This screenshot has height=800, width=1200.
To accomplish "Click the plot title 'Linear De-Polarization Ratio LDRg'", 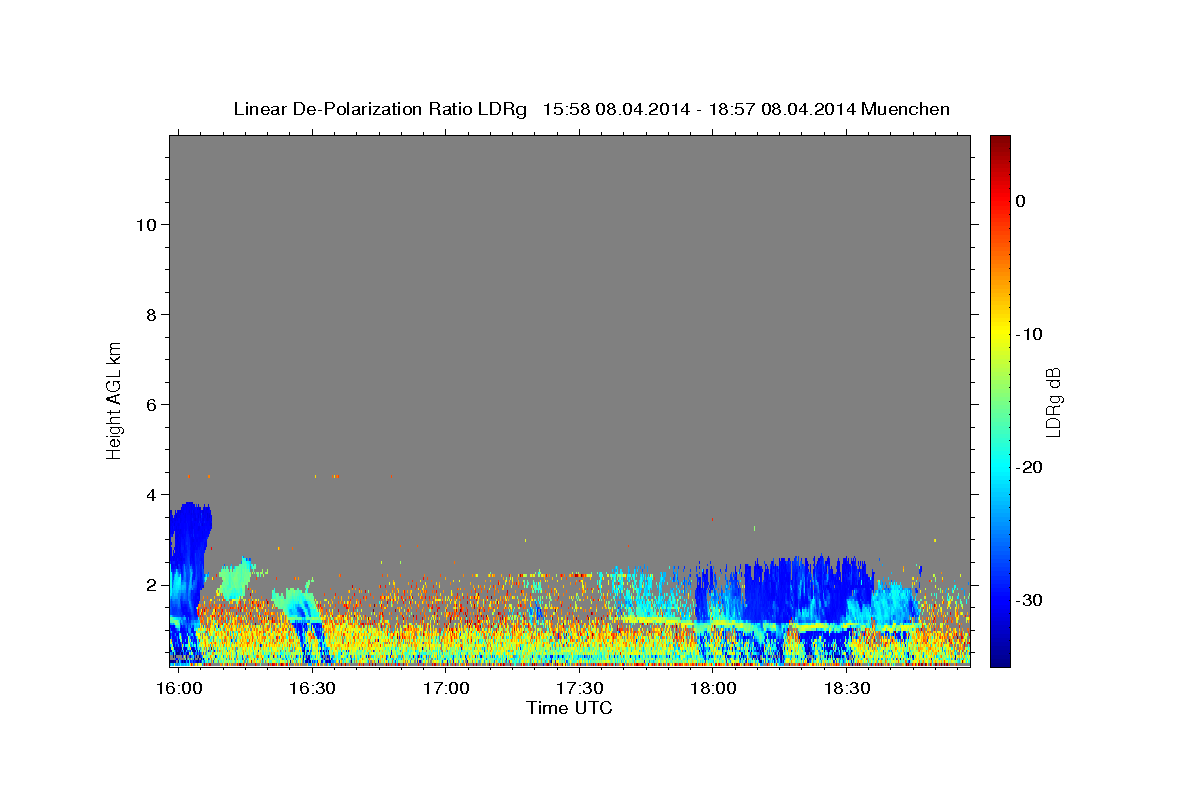I will [x=379, y=109].
